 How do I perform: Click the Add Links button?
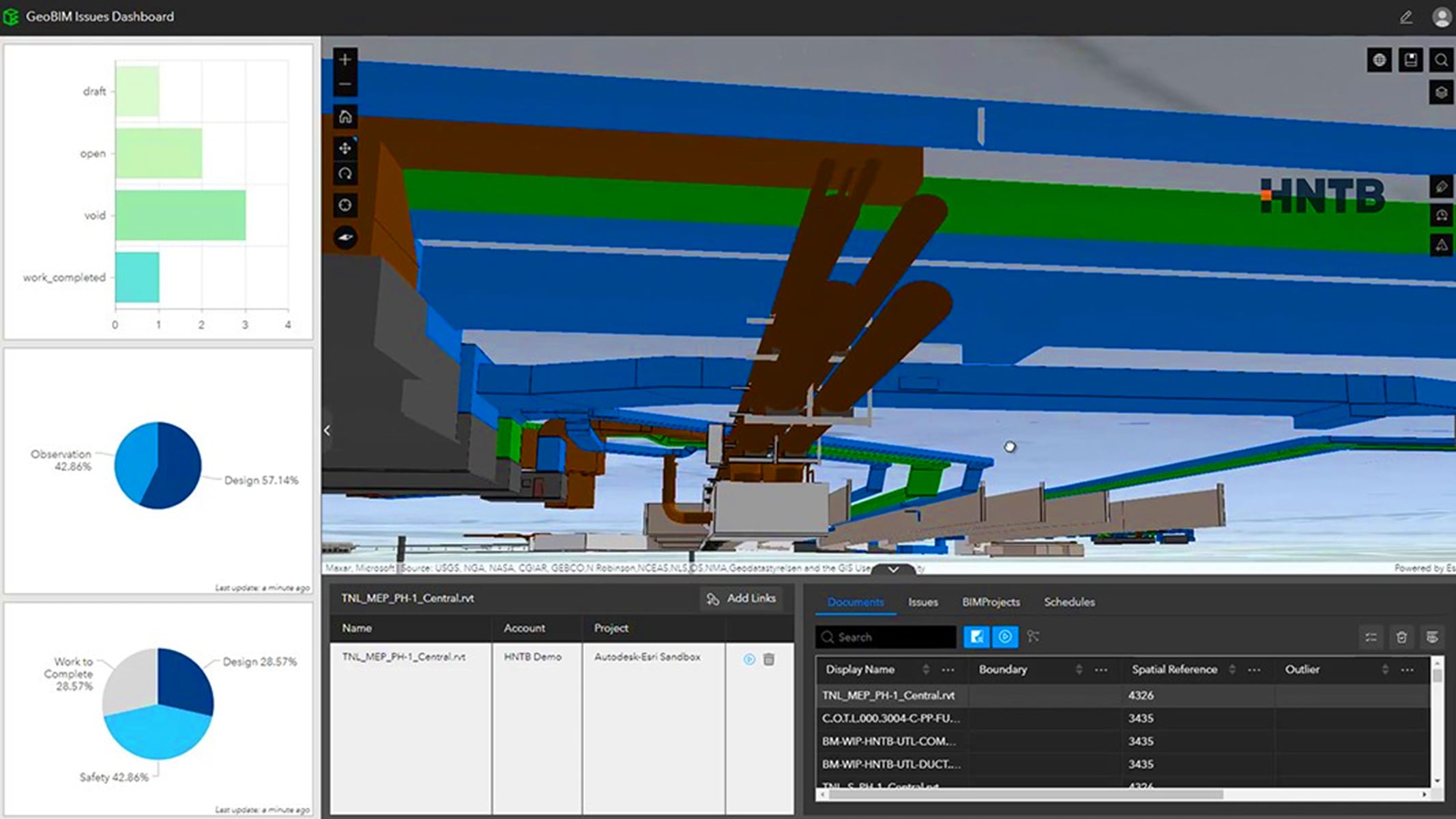click(x=742, y=598)
